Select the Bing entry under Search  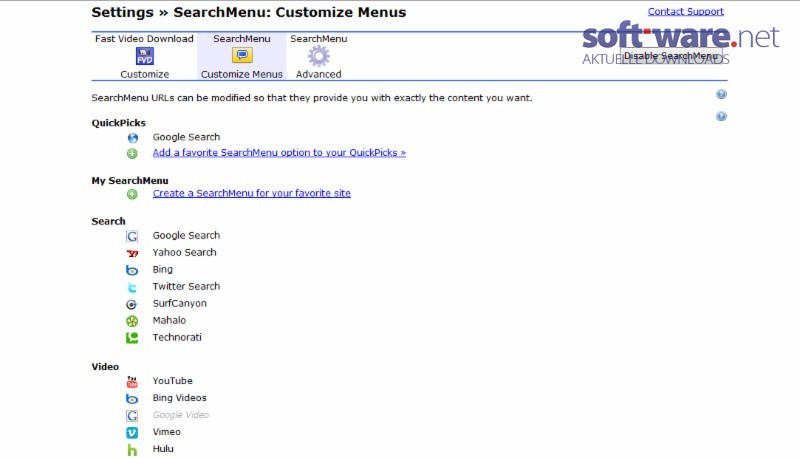coord(162,269)
